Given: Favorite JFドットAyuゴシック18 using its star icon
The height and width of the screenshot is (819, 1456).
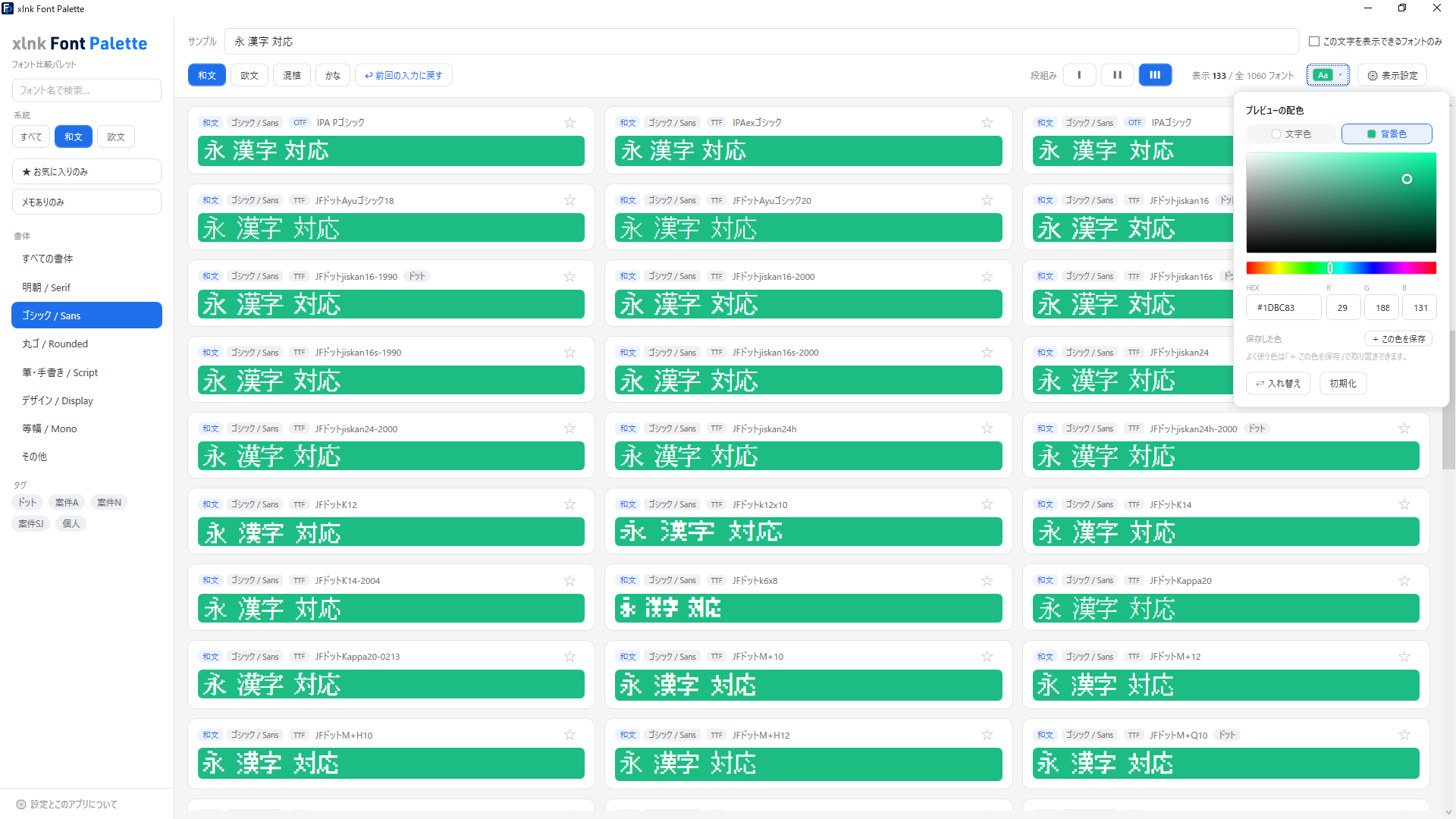Looking at the screenshot, I should 570,200.
